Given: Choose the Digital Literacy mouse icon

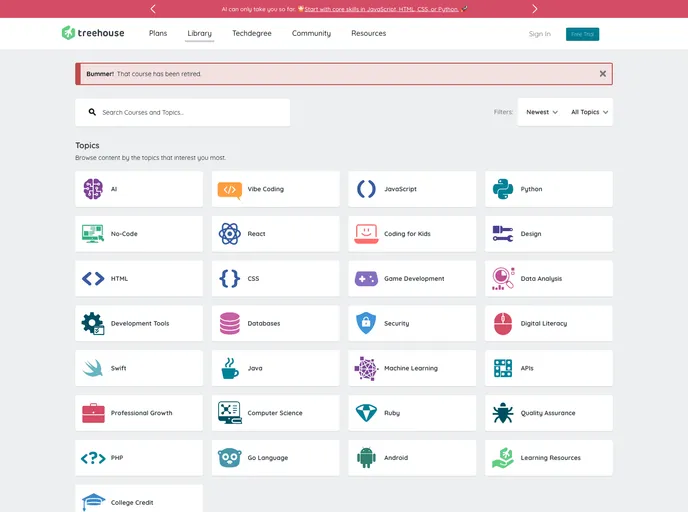Looking at the screenshot, I should click(x=503, y=323).
